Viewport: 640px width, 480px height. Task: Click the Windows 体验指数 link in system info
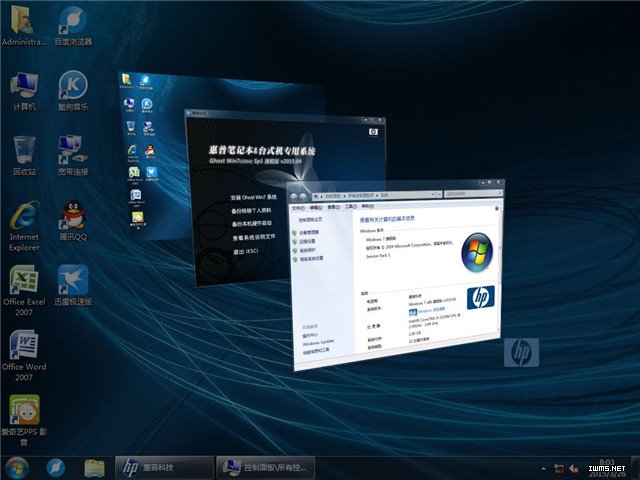point(431,310)
